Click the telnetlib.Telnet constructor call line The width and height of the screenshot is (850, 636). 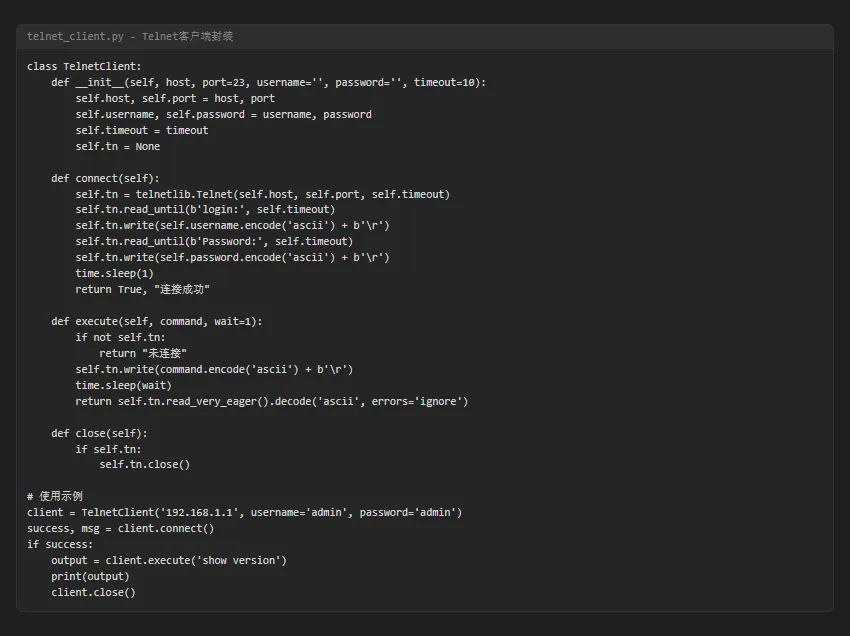(262, 194)
